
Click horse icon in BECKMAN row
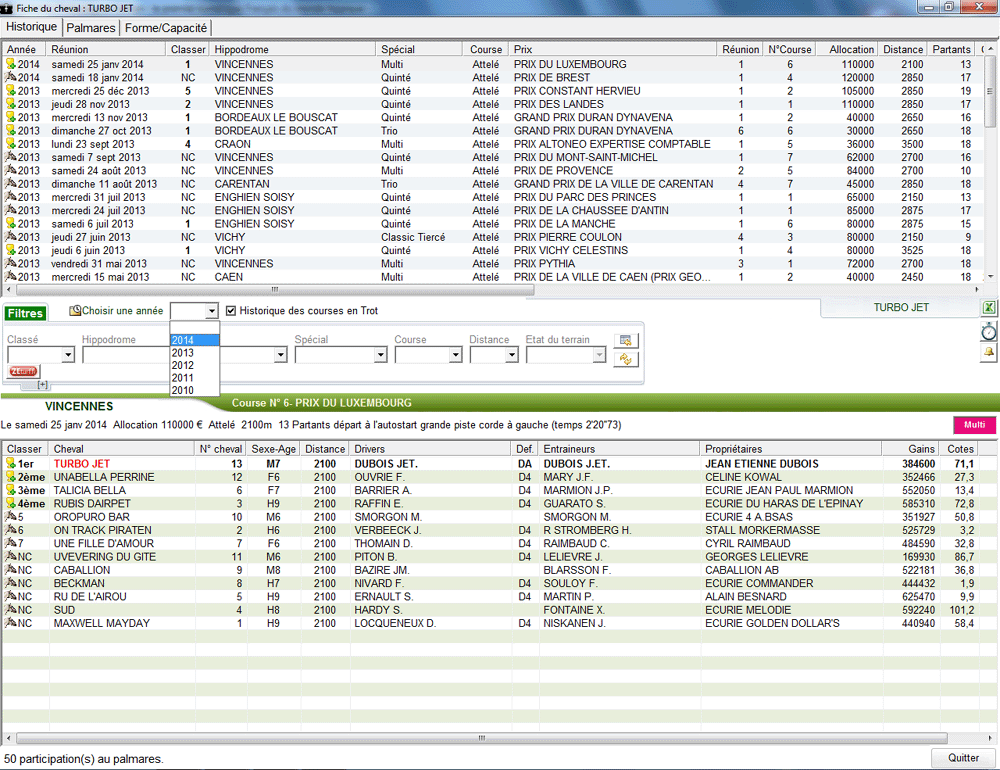10,583
